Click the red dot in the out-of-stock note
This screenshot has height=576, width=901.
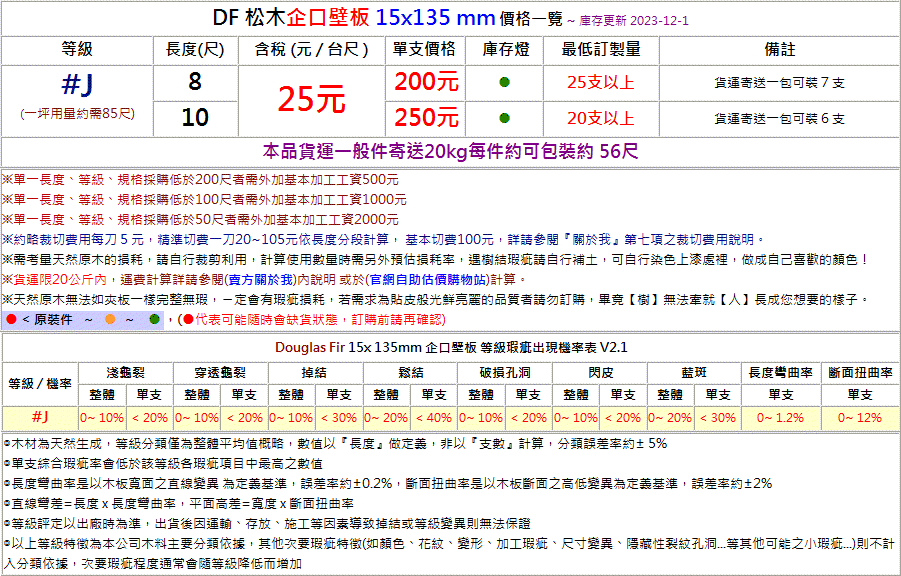click(x=188, y=320)
